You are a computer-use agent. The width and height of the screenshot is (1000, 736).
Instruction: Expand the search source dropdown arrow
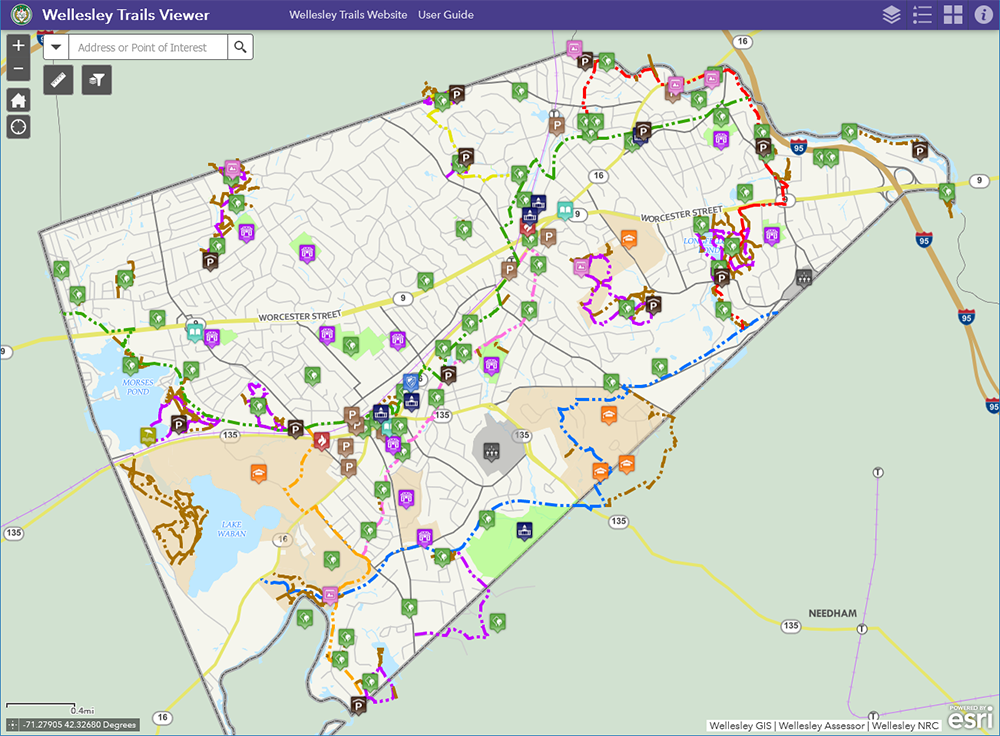pyautogui.click(x=56, y=46)
